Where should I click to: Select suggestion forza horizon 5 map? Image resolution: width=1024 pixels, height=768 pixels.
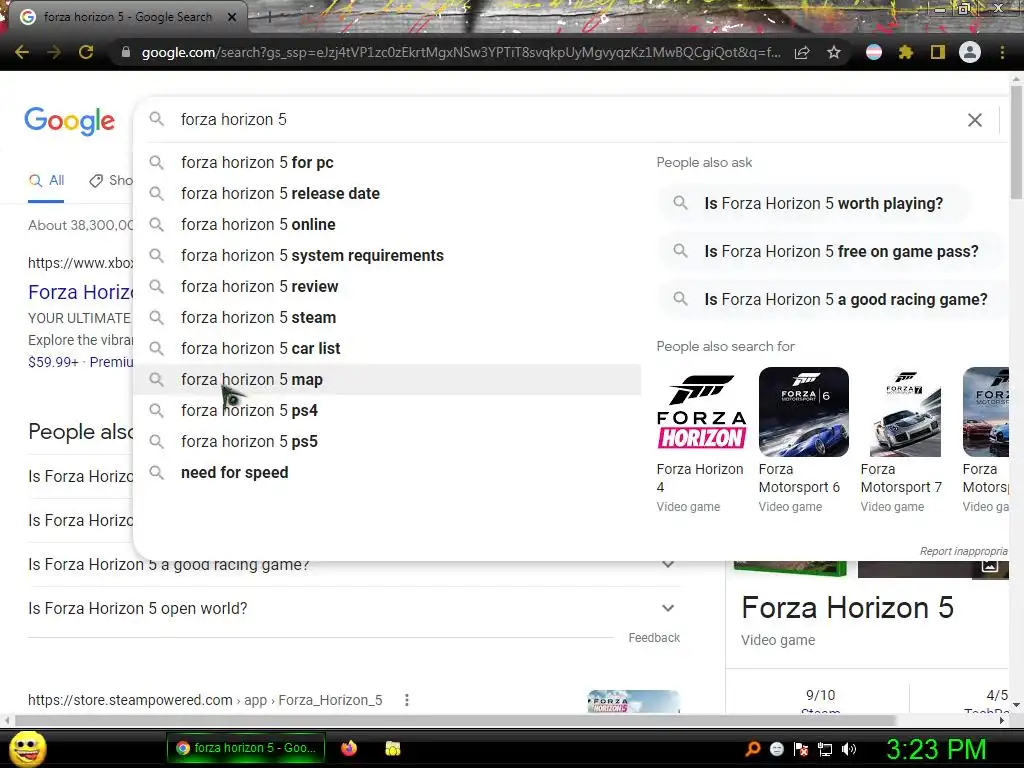tap(387, 379)
